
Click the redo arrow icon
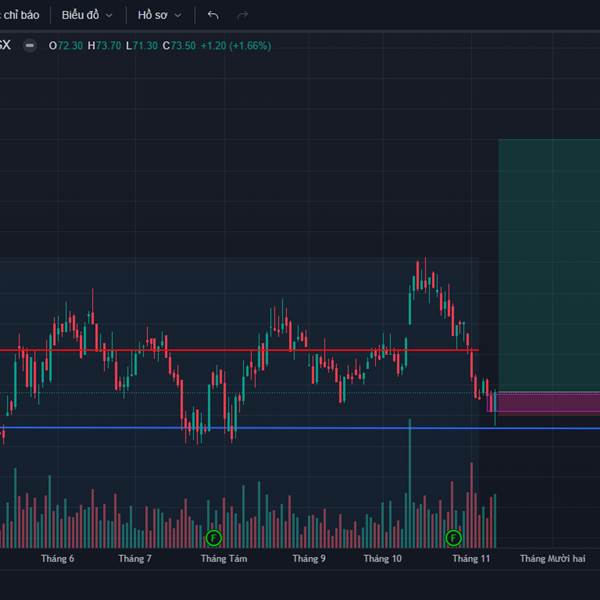pos(243,15)
